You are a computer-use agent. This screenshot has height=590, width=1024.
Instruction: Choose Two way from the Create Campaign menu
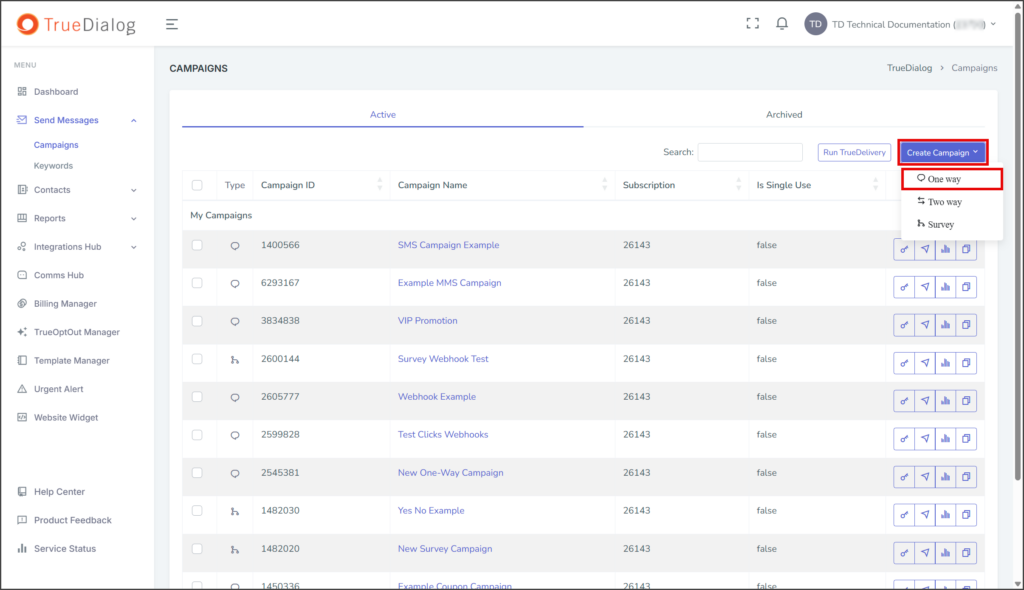click(x=939, y=202)
